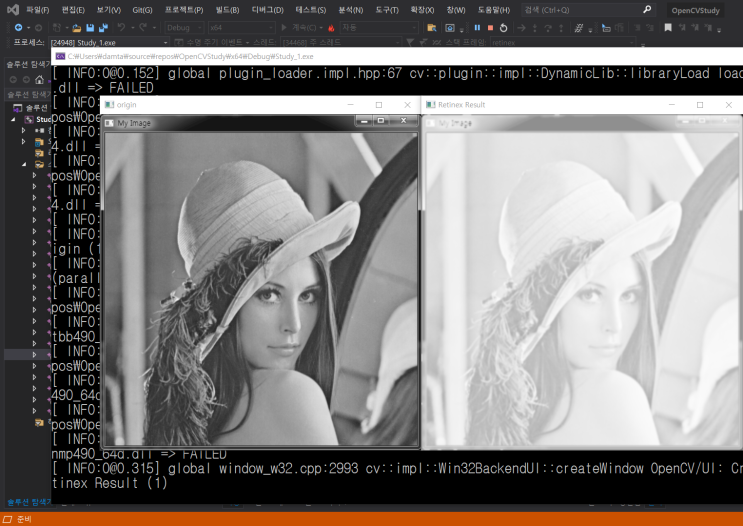The image size is (743, 526).
Task: Click the screenshot camera toolbar icon
Action: point(450,28)
